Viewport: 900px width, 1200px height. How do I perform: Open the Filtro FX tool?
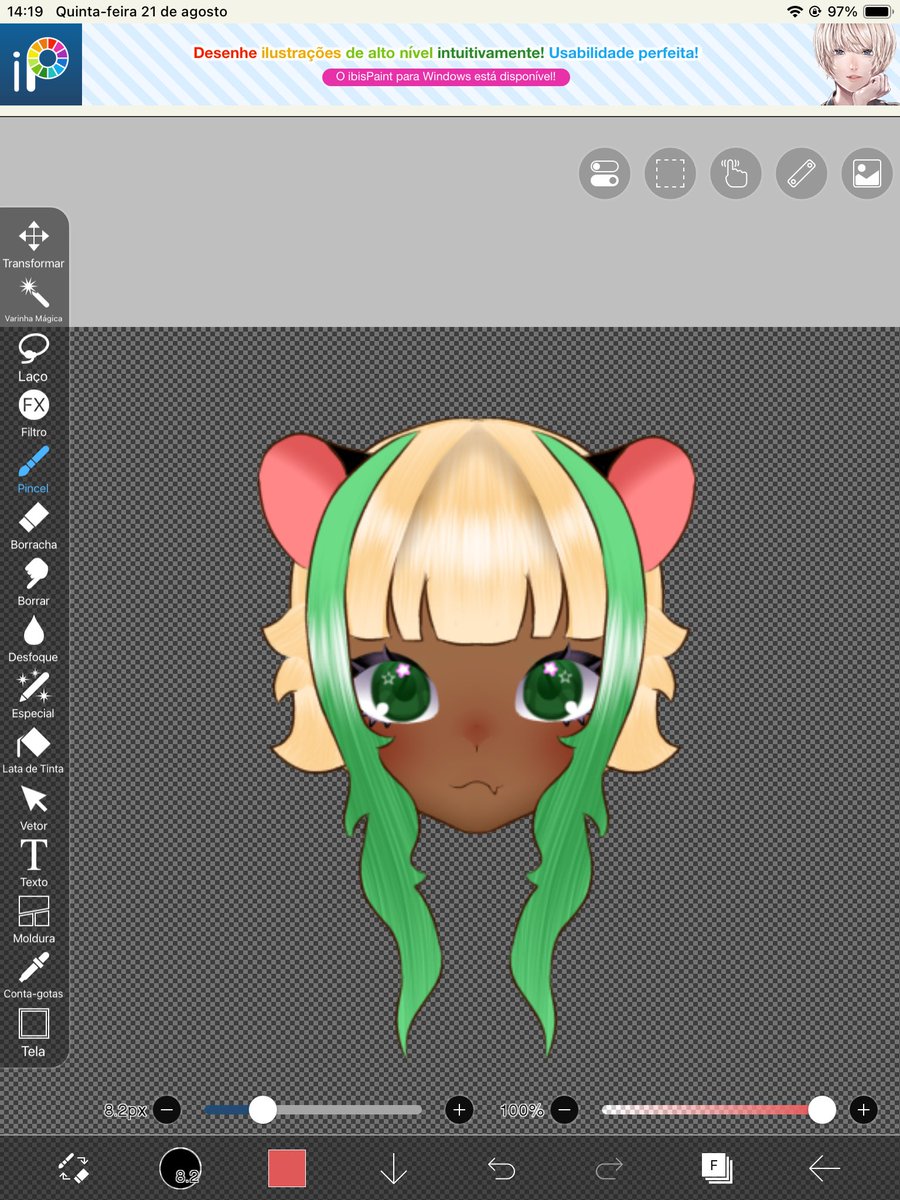pos(33,413)
